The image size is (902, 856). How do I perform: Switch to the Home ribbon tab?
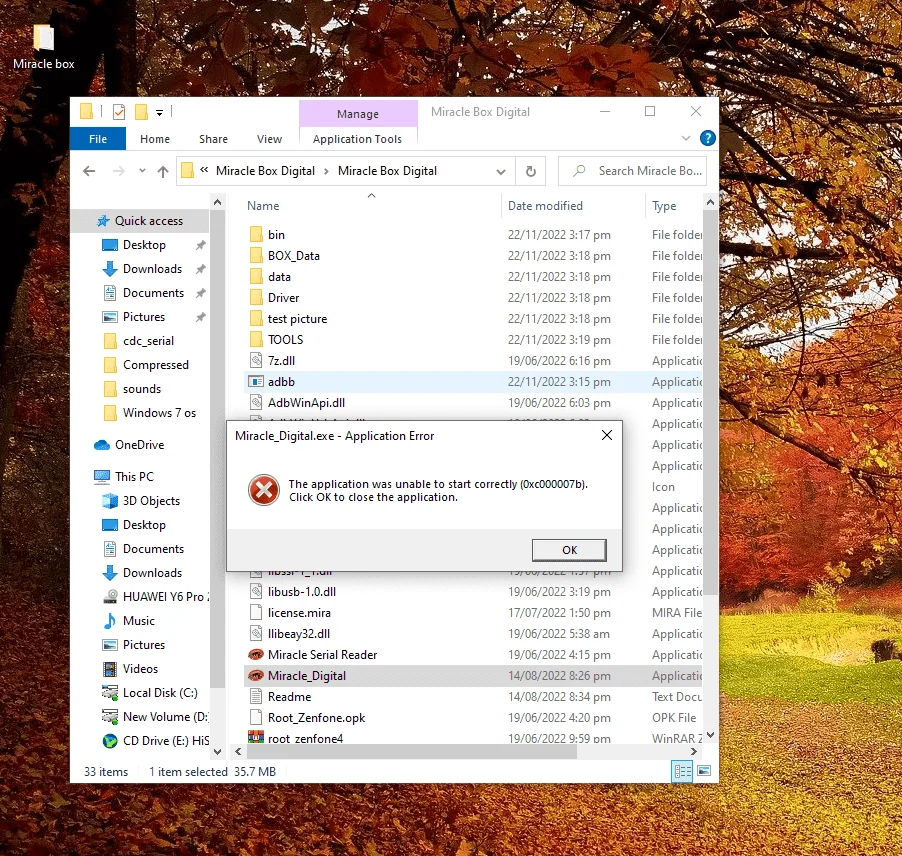[x=155, y=139]
